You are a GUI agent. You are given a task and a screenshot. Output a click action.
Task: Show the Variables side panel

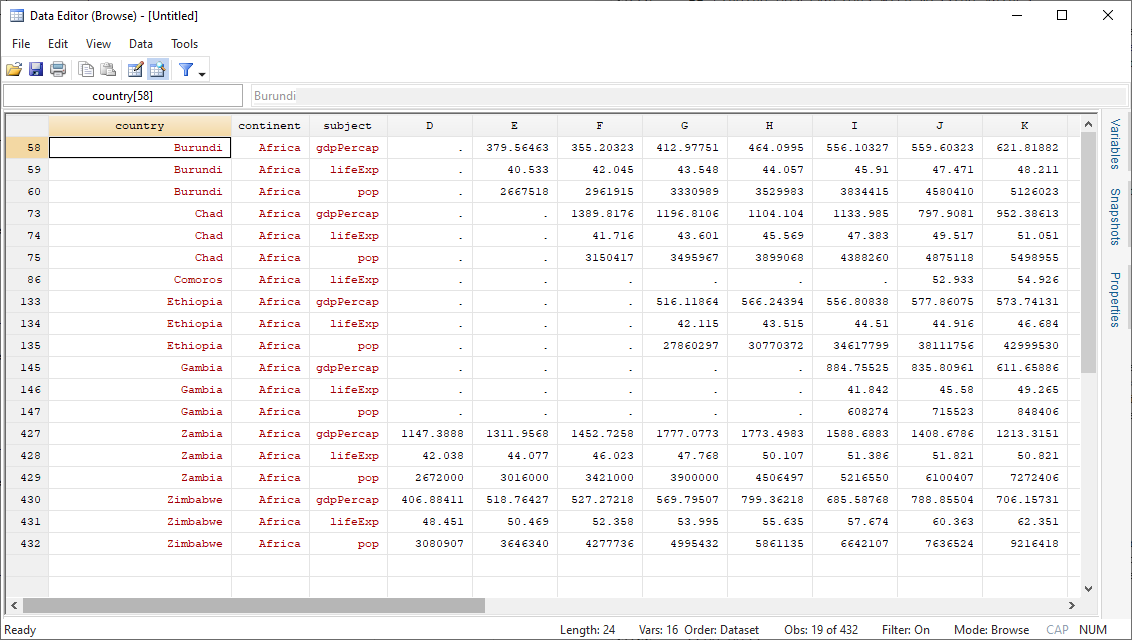click(1115, 144)
